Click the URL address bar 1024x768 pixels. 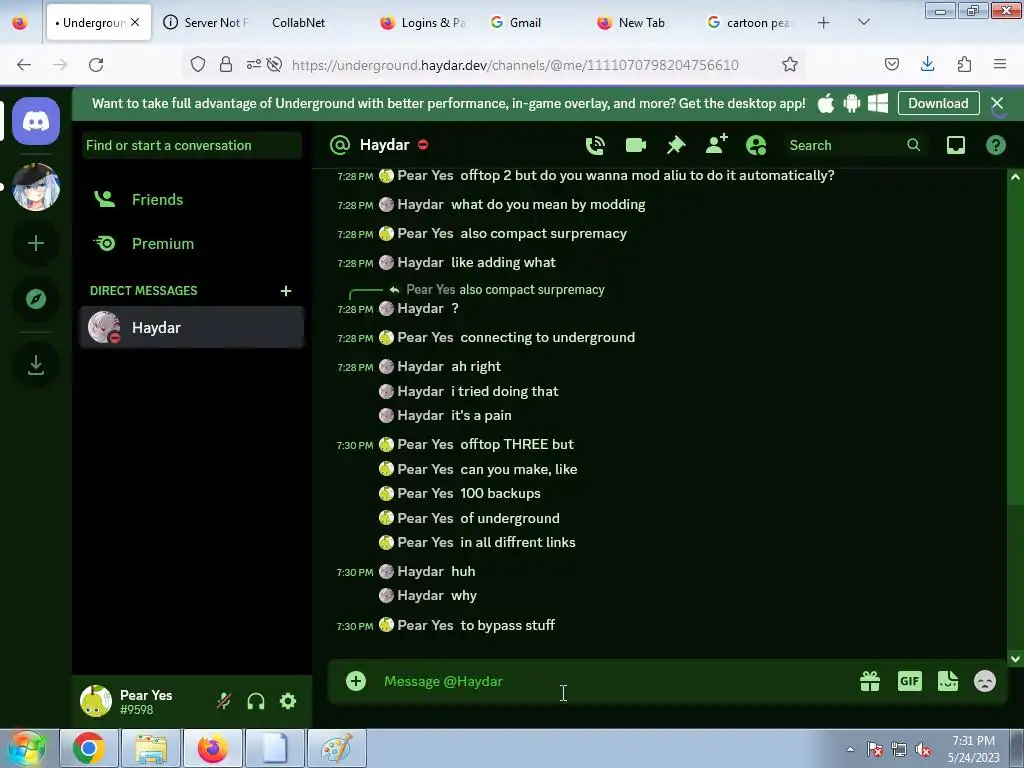coord(515,64)
